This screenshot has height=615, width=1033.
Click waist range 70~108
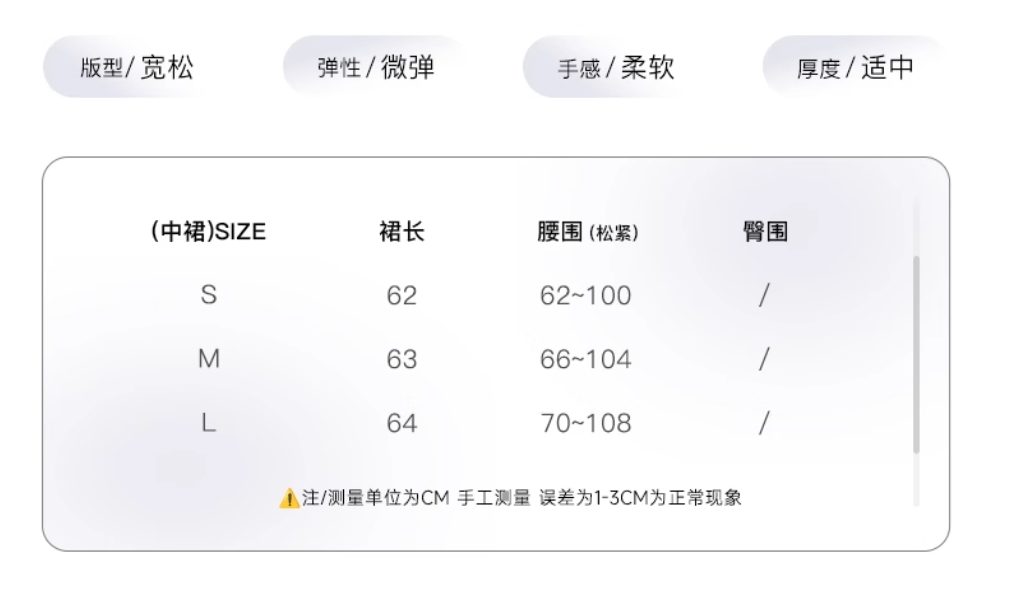586,423
